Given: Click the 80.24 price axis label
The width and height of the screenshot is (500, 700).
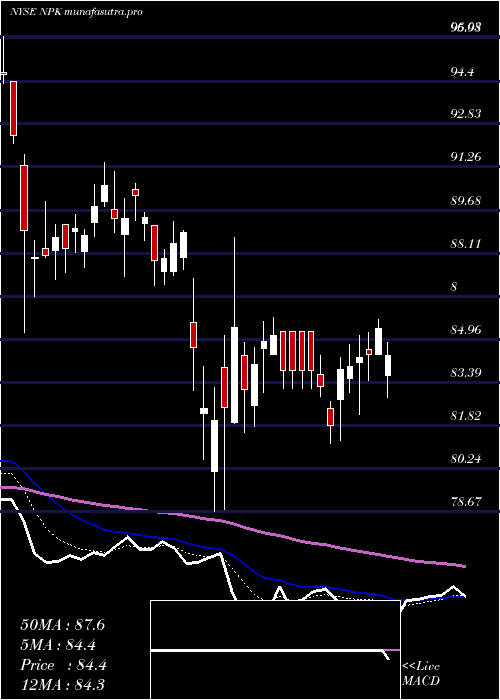Looking at the screenshot, I should click(466, 458).
